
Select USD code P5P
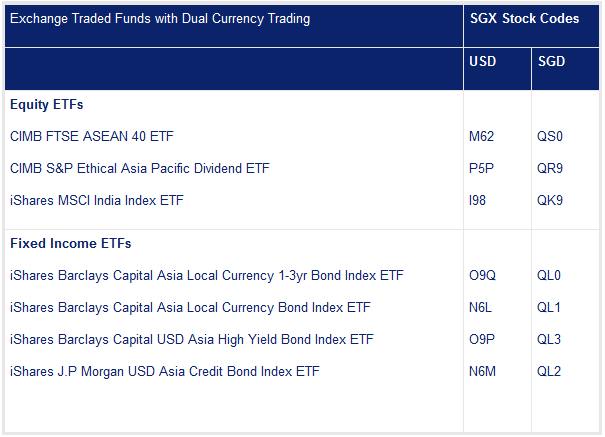481,168
